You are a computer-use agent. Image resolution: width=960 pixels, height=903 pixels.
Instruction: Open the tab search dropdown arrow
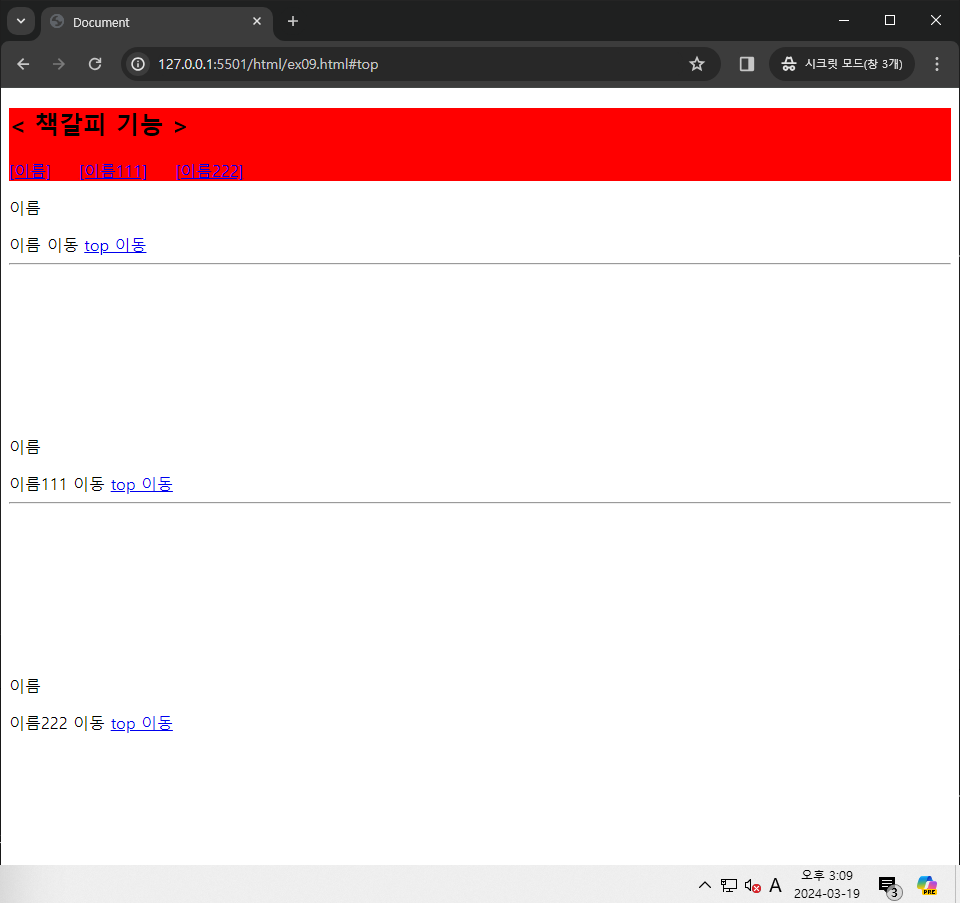21,21
